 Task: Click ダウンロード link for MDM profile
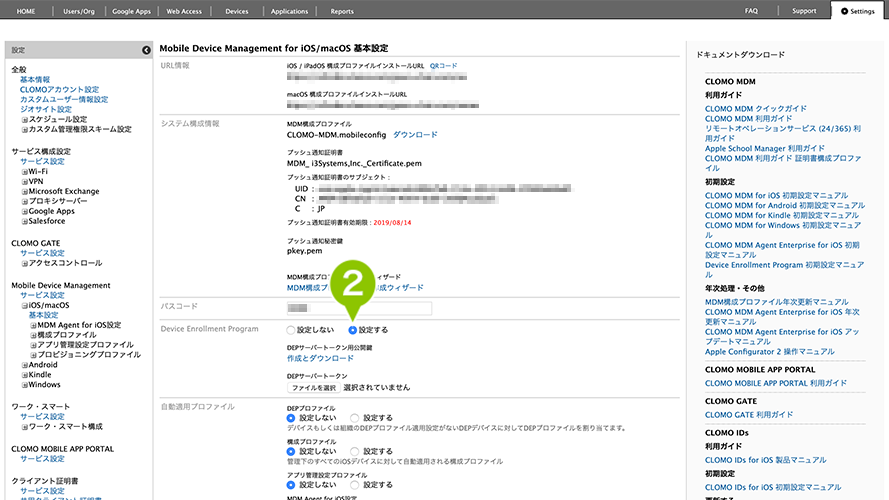click(415, 135)
